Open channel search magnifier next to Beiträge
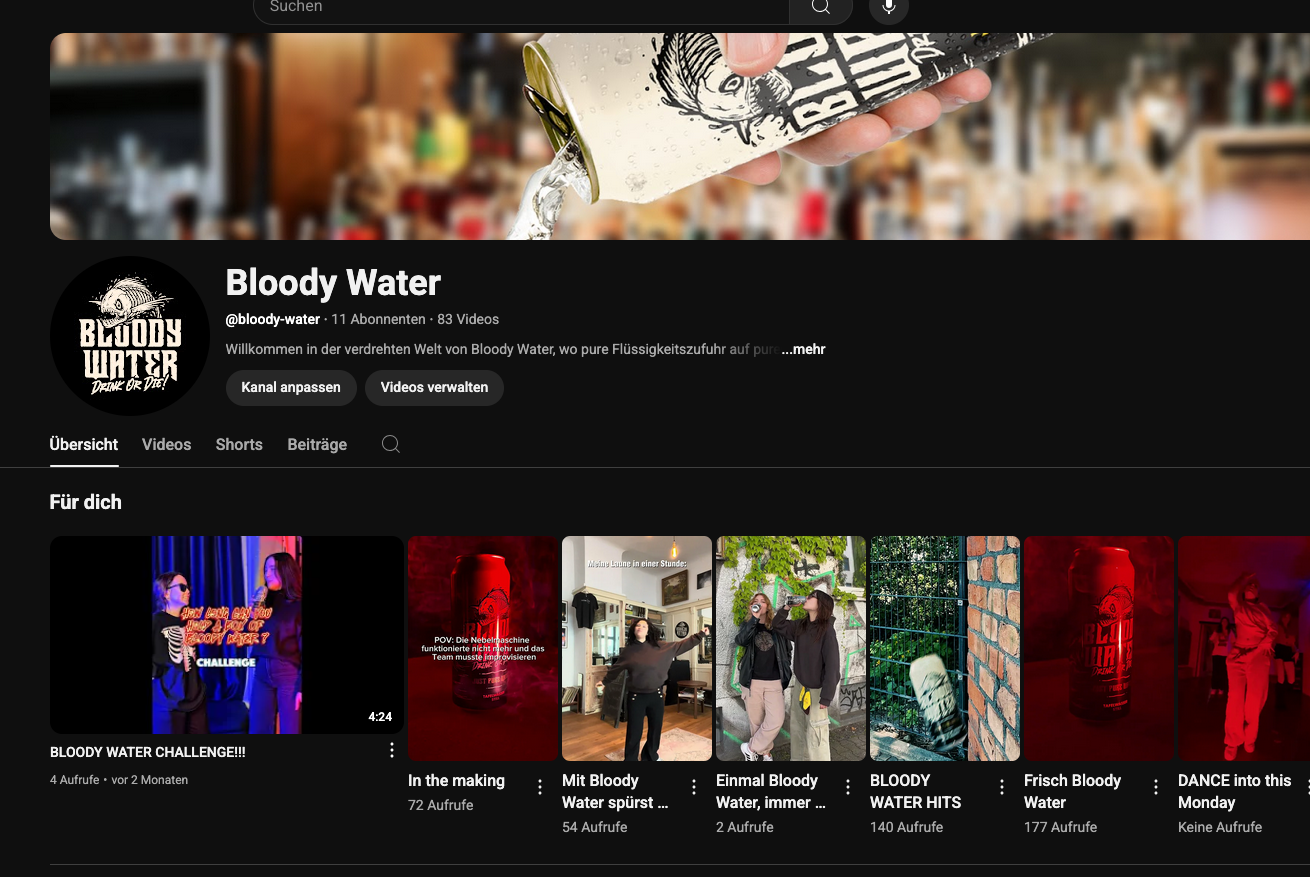Viewport: 1310px width, 877px height. [x=391, y=444]
